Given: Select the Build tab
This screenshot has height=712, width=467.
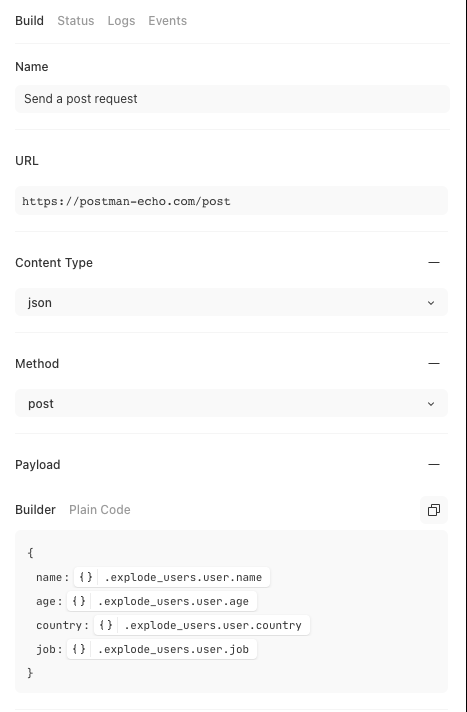Looking at the screenshot, I should (30, 21).
